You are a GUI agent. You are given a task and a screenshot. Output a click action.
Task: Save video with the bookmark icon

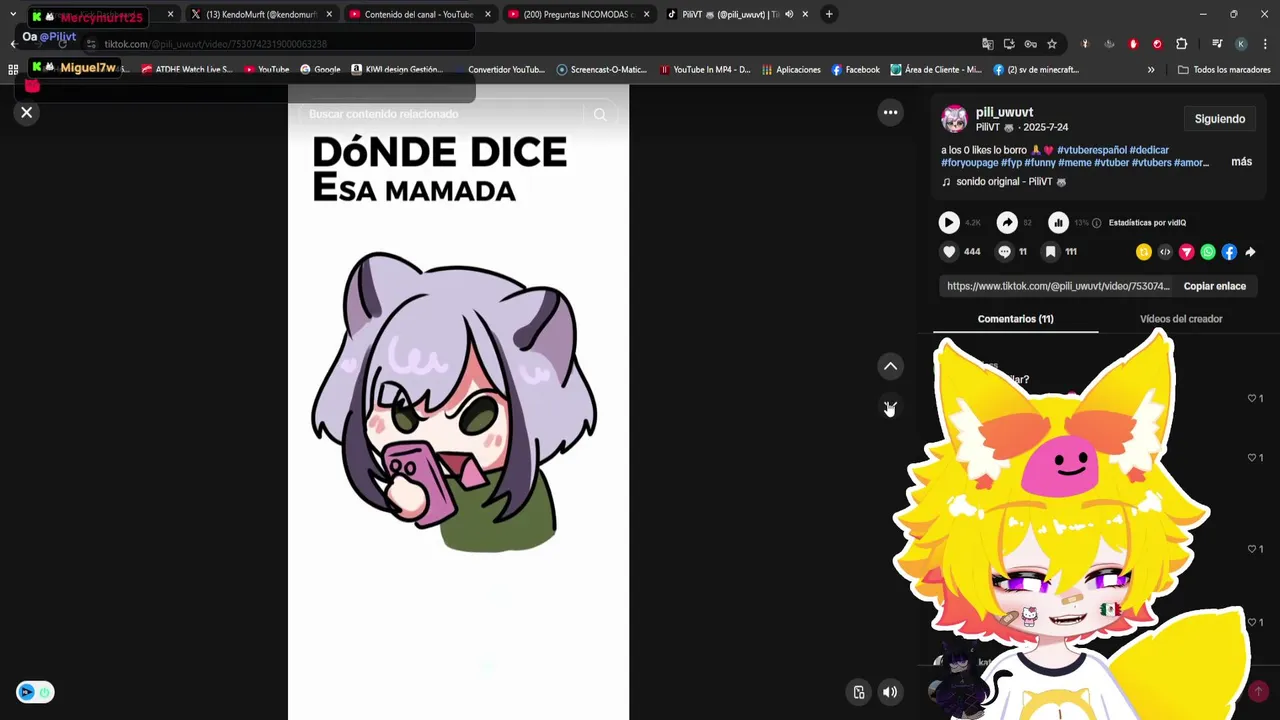(x=1051, y=252)
